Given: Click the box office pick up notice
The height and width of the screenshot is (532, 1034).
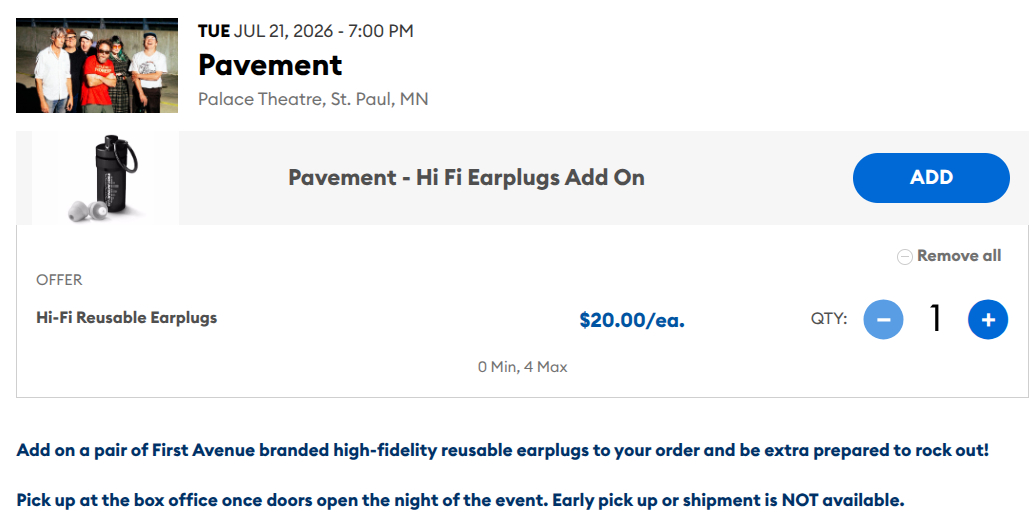Looking at the screenshot, I should pos(460,500).
